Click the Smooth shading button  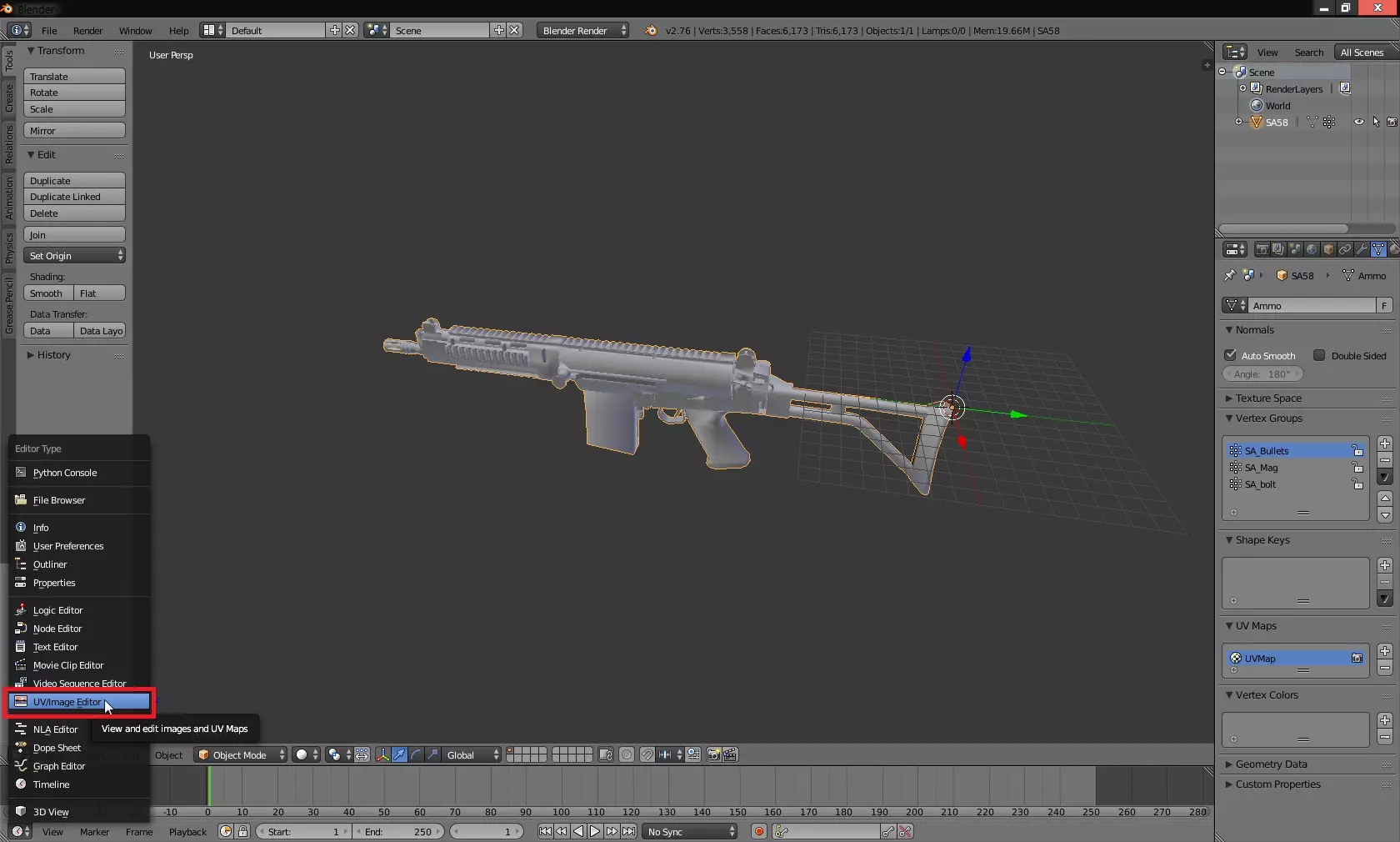click(47, 293)
